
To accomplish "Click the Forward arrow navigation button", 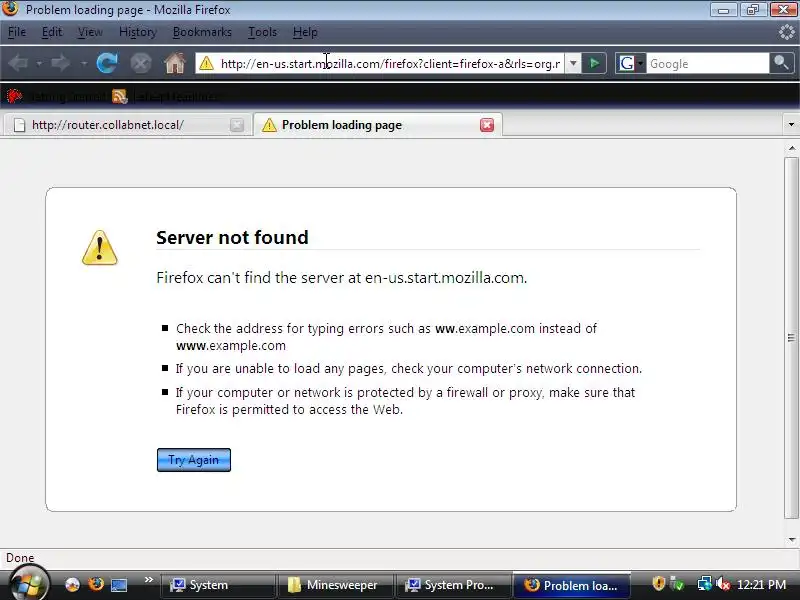I will pyautogui.click(x=61, y=63).
